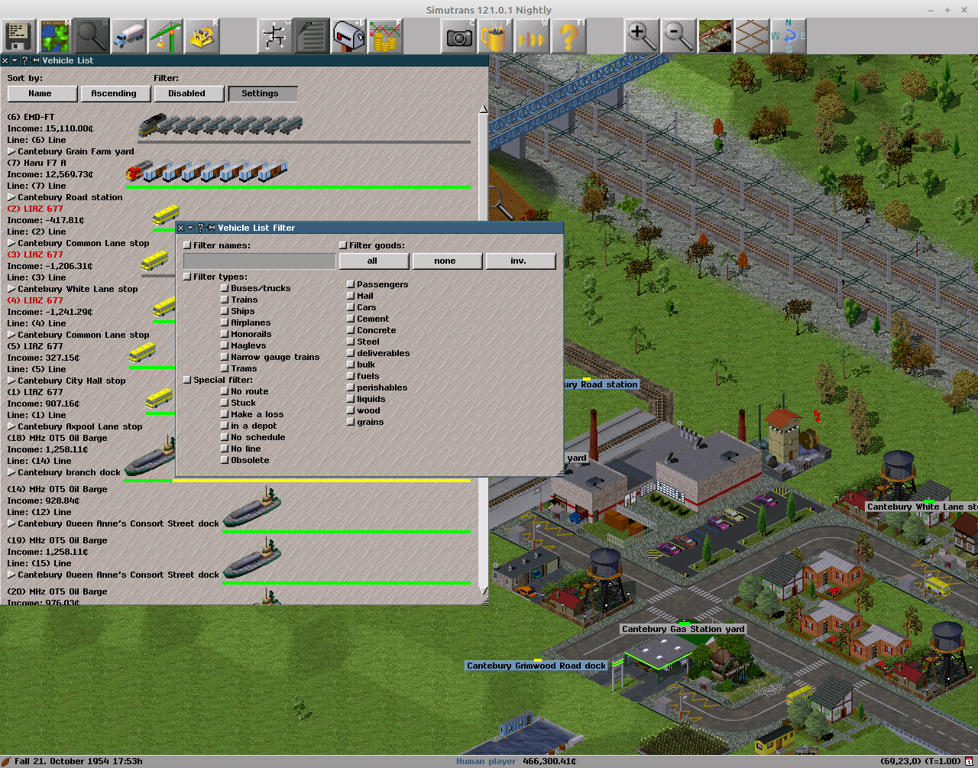This screenshot has width=978, height=768.
Task: Click the loading bar of (7) Haru F7 A
Action: [298, 187]
